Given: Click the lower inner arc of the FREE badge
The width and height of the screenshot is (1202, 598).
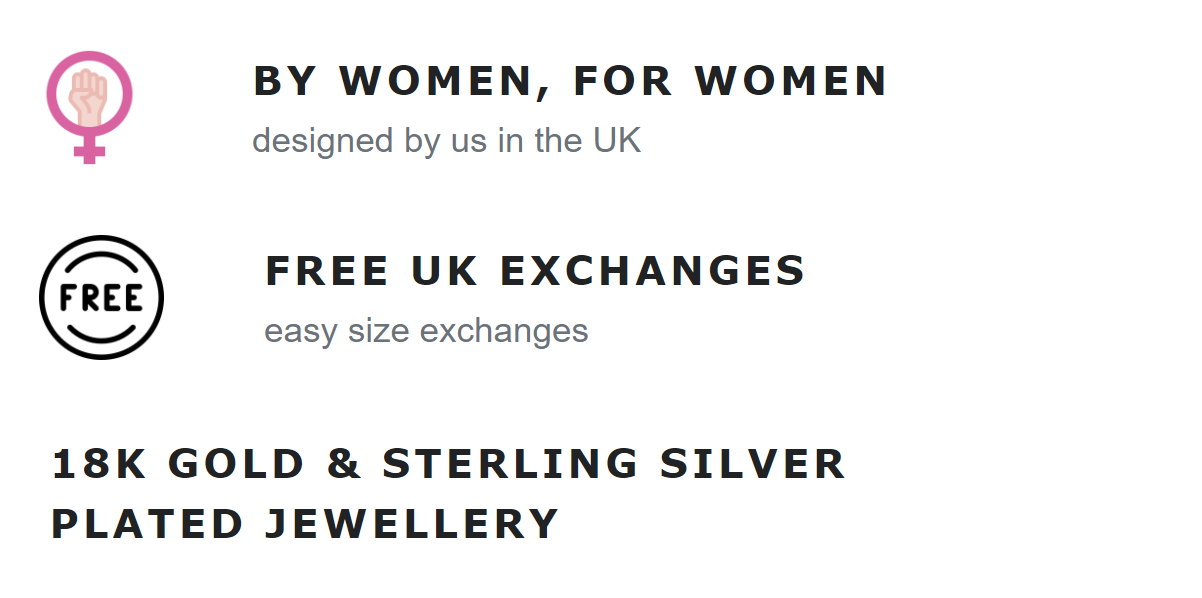Looking at the screenshot, I should pos(101,333).
